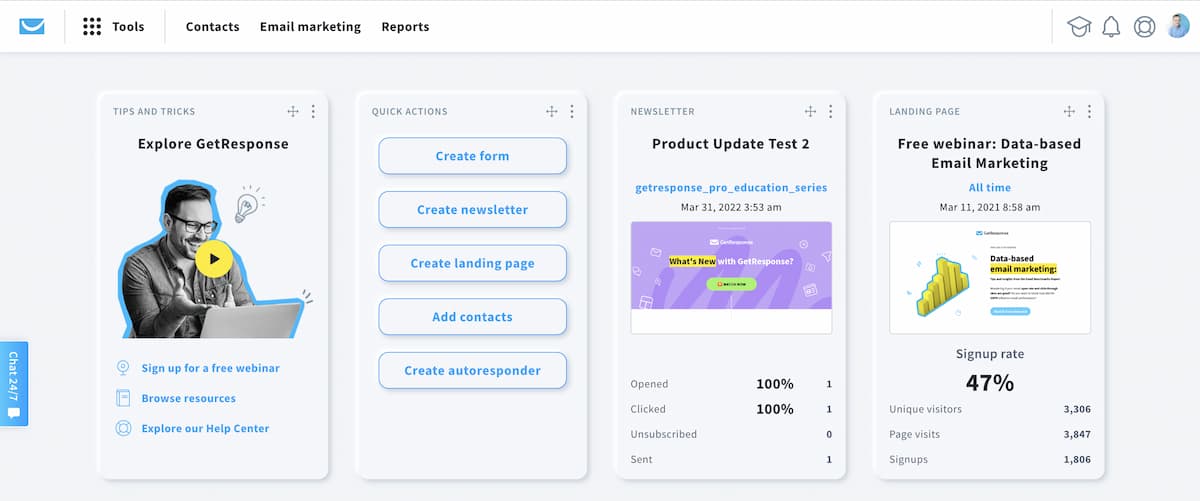
Task: Open three-dot menu on Newsletter card
Action: click(x=830, y=112)
